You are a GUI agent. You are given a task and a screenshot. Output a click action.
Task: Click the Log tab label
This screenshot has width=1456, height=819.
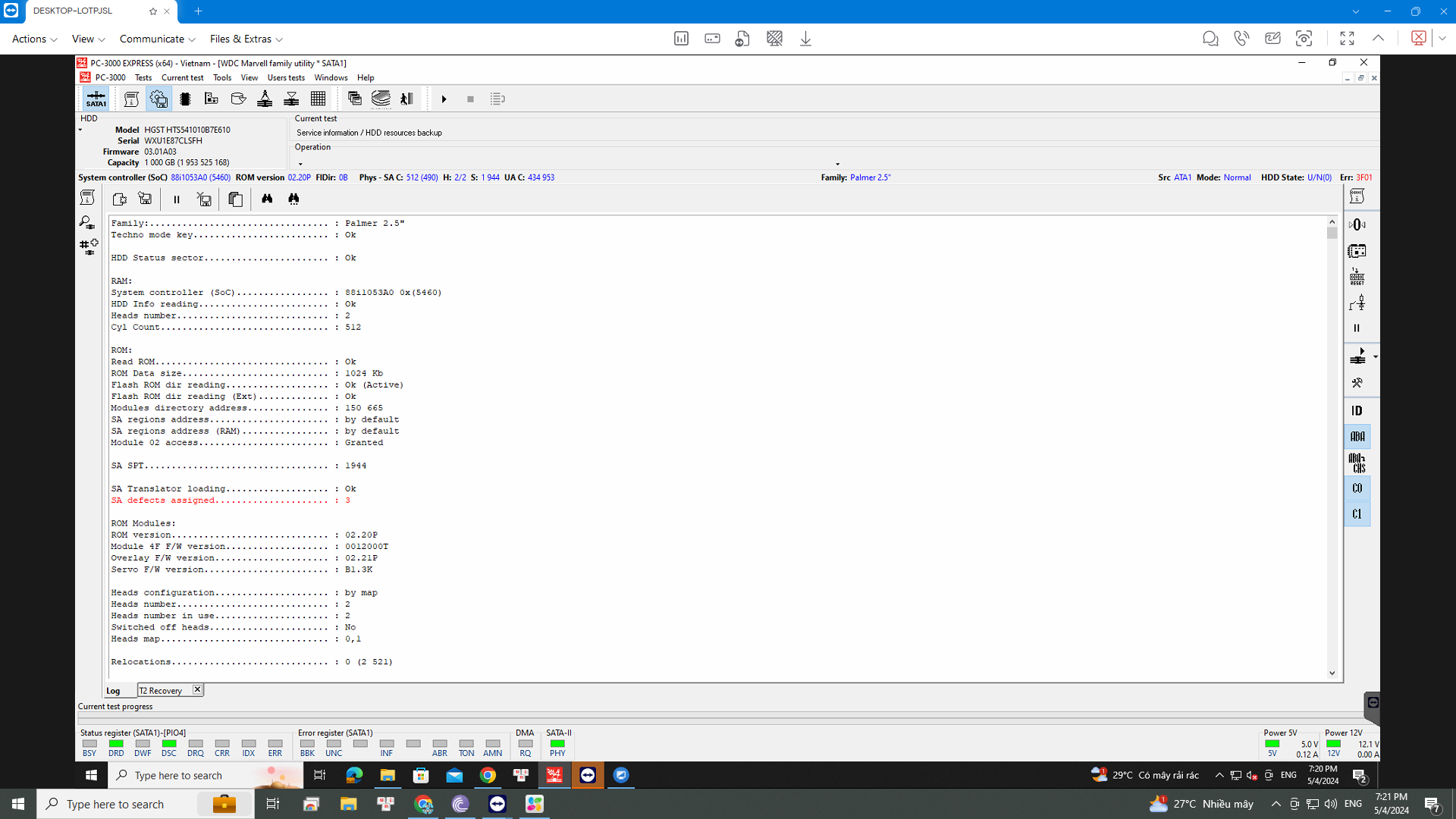pyautogui.click(x=113, y=691)
